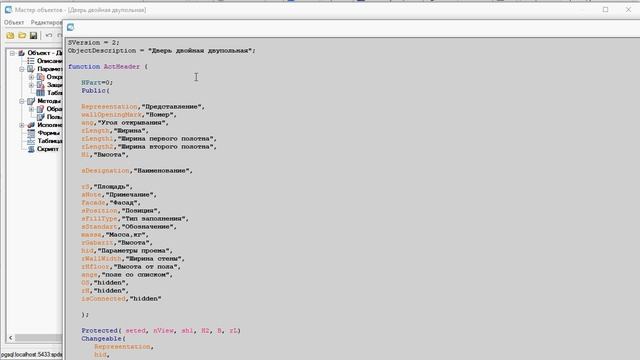Click the "Ширина стены" code line

133,259
